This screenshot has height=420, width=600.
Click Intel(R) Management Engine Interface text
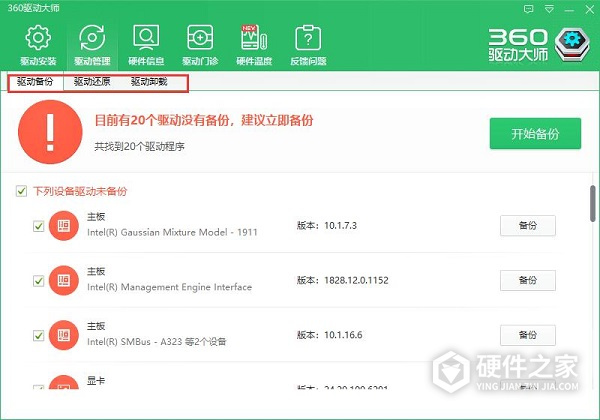(170, 287)
